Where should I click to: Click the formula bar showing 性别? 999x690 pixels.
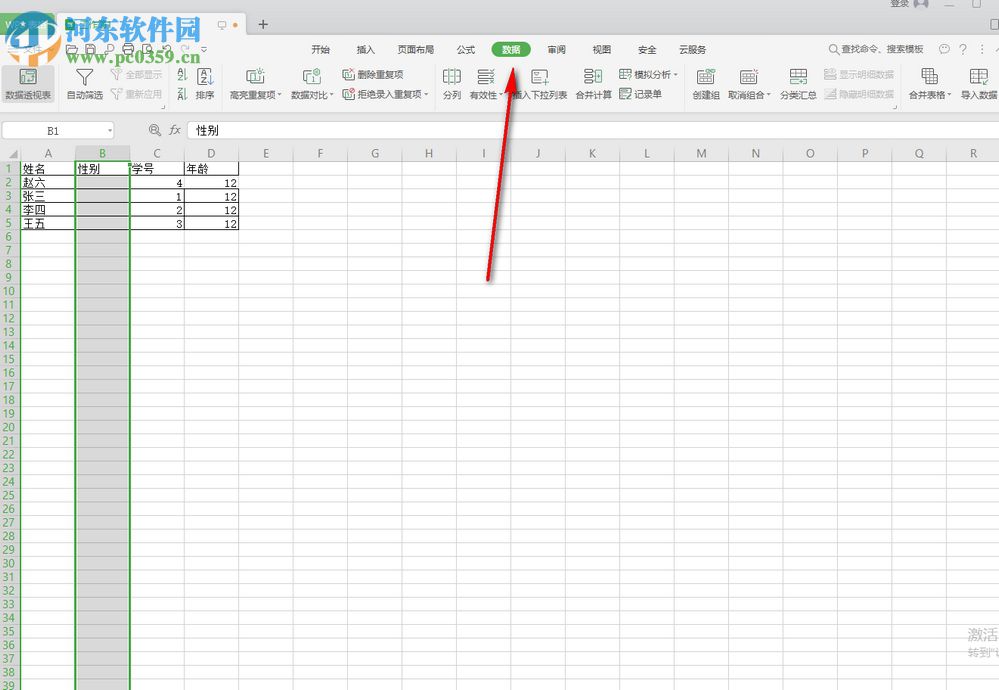tap(593, 130)
